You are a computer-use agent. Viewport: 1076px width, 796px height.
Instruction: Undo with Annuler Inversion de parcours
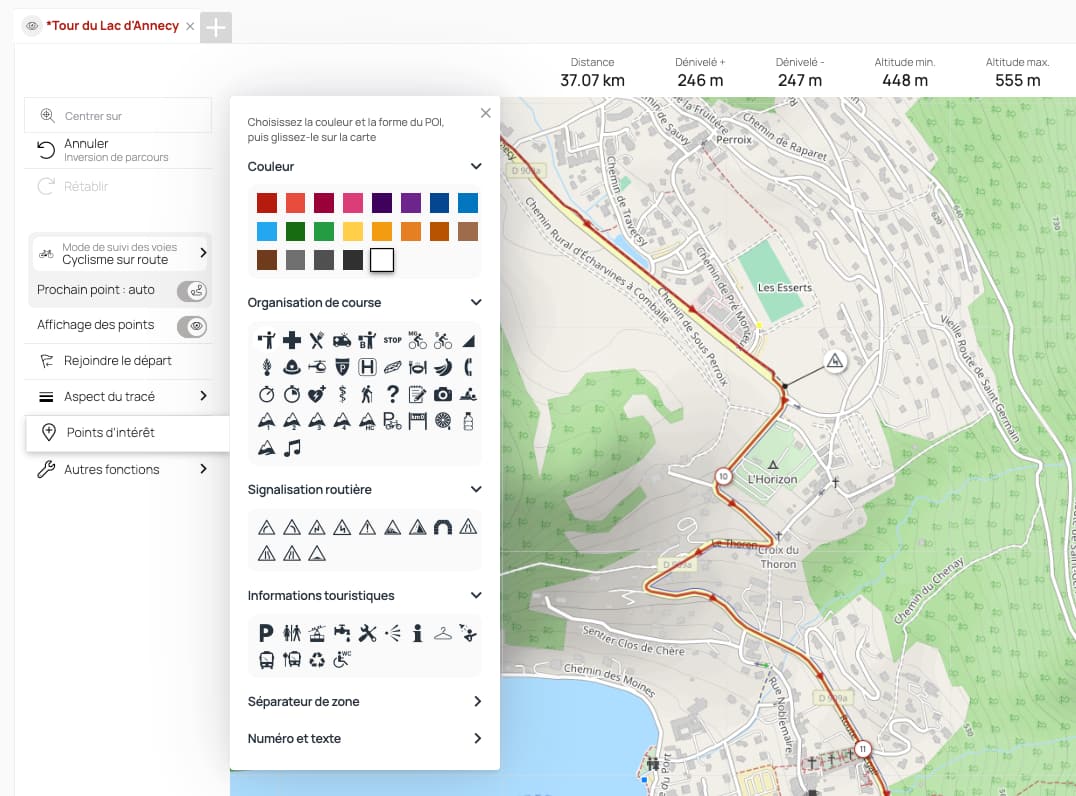tap(119, 150)
